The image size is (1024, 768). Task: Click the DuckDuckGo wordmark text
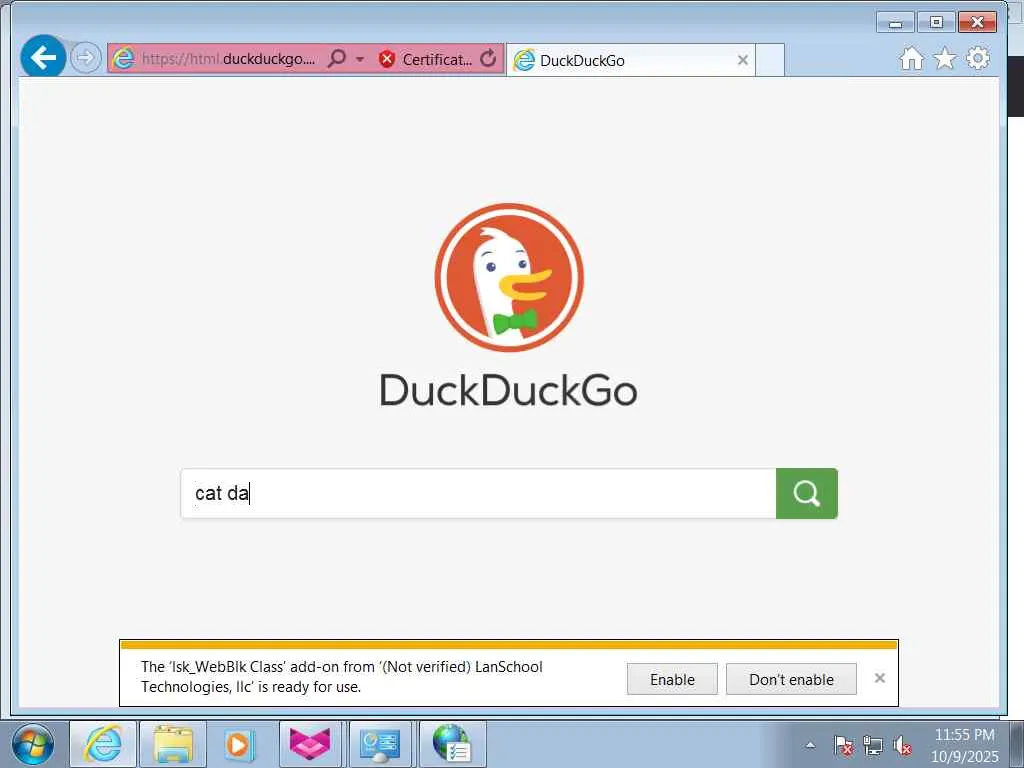(x=508, y=390)
